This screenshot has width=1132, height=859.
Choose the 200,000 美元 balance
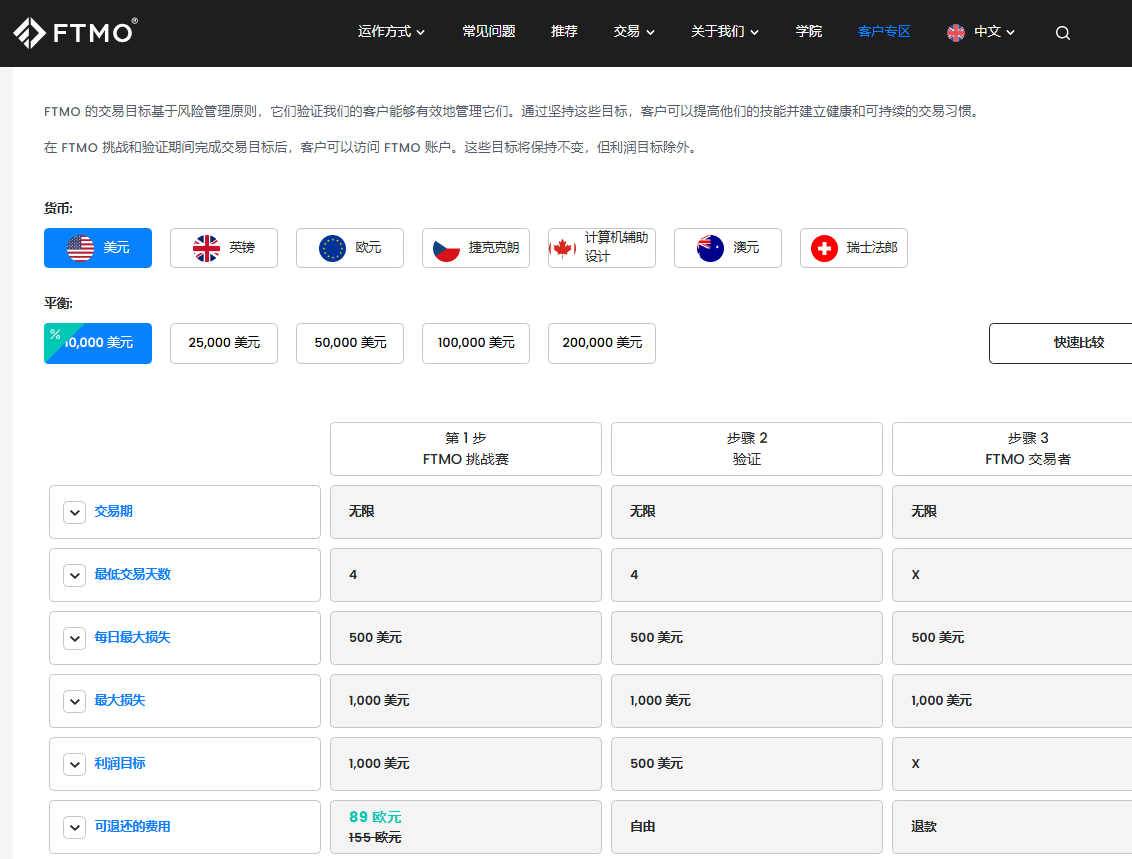(602, 344)
